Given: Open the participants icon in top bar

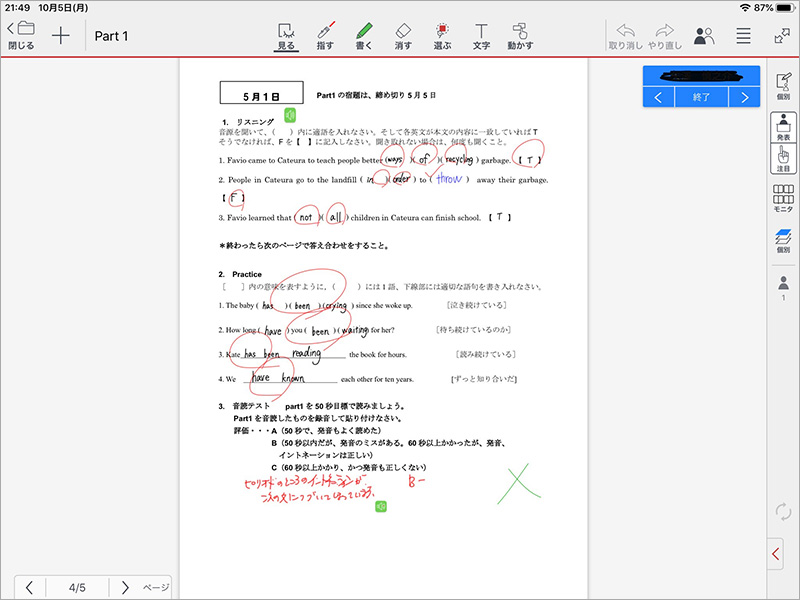Looking at the screenshot, I should [704, 36].
